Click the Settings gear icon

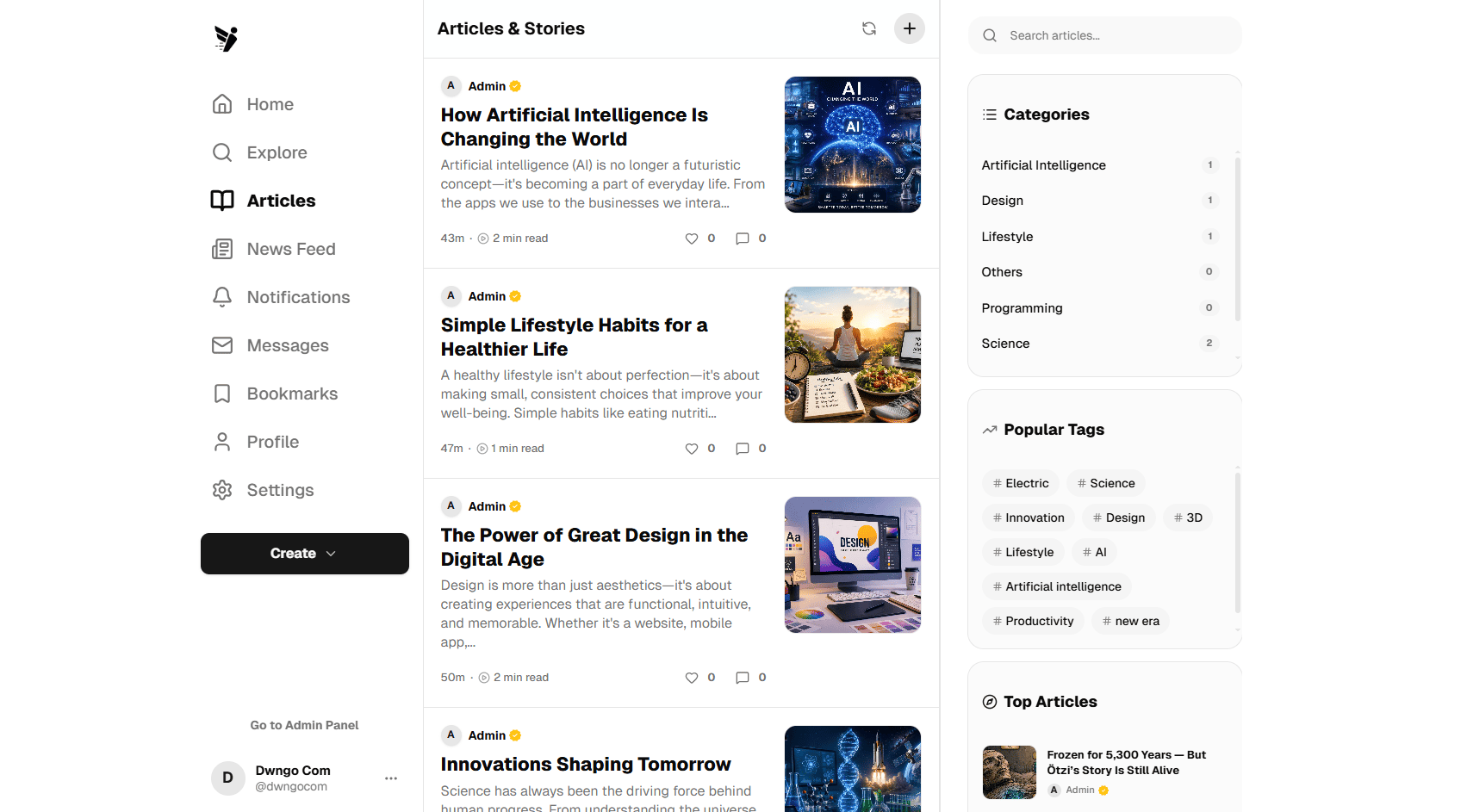click(x=222, y=490)
